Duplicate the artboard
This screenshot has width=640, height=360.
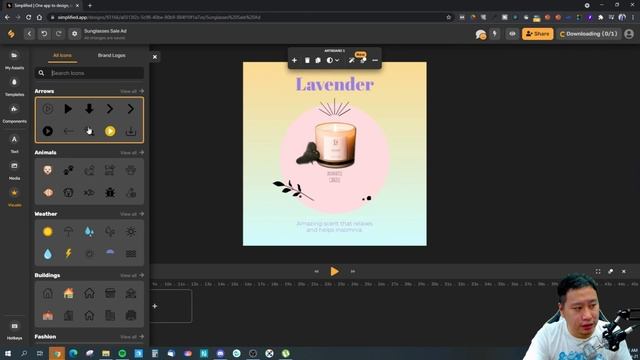pyautogui.click(x=318, y=60)
